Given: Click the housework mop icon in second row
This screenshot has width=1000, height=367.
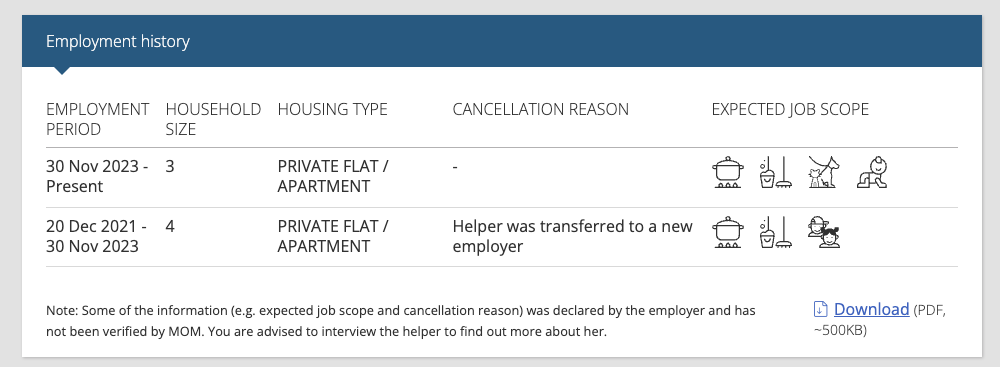Looking at the screenshot, I should coord(776,232).
